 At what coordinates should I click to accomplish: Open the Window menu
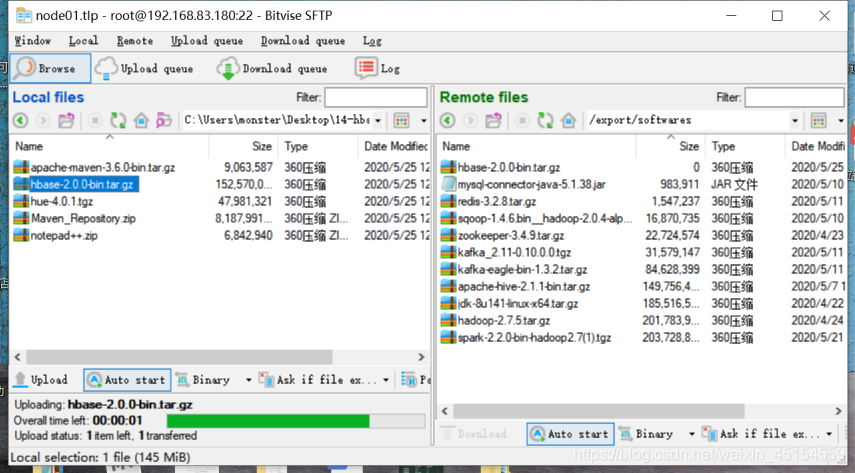[x=33, y=41]
